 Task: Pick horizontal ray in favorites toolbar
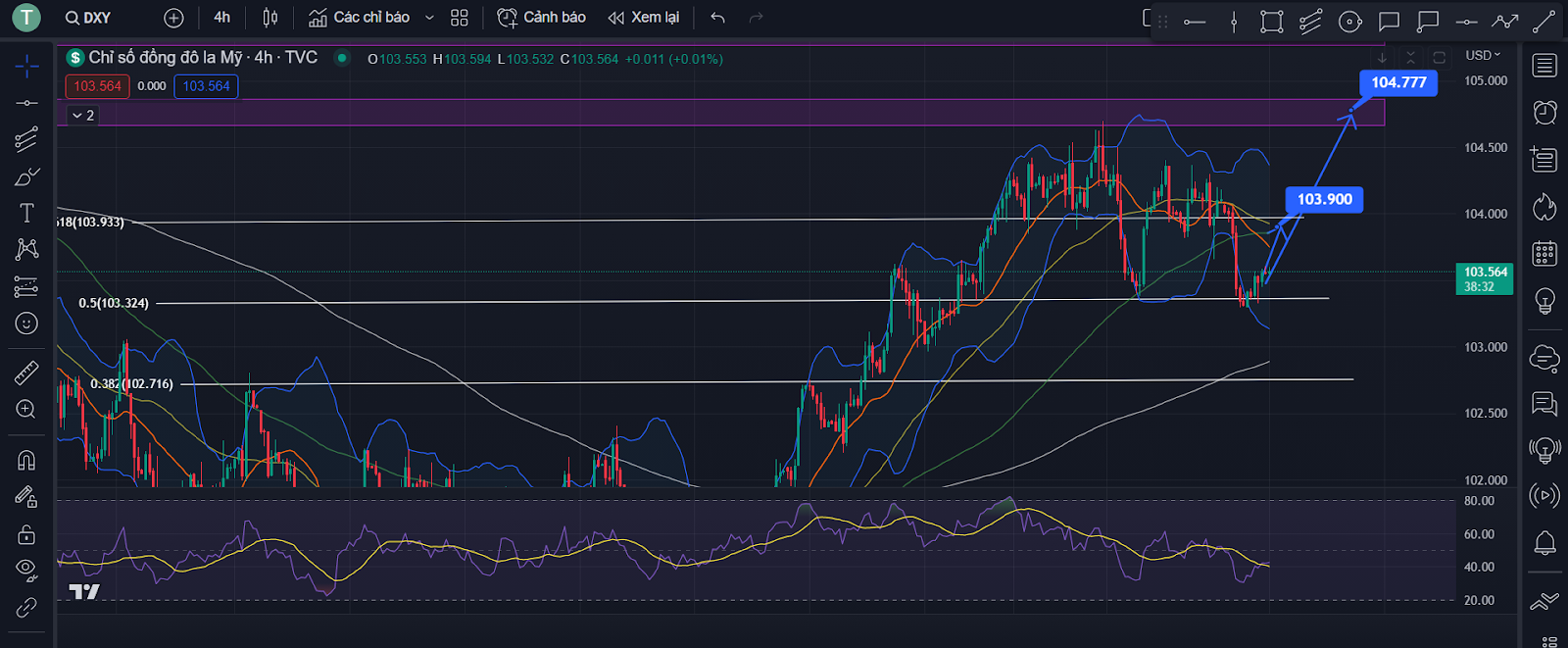[x=1195, y=22]
